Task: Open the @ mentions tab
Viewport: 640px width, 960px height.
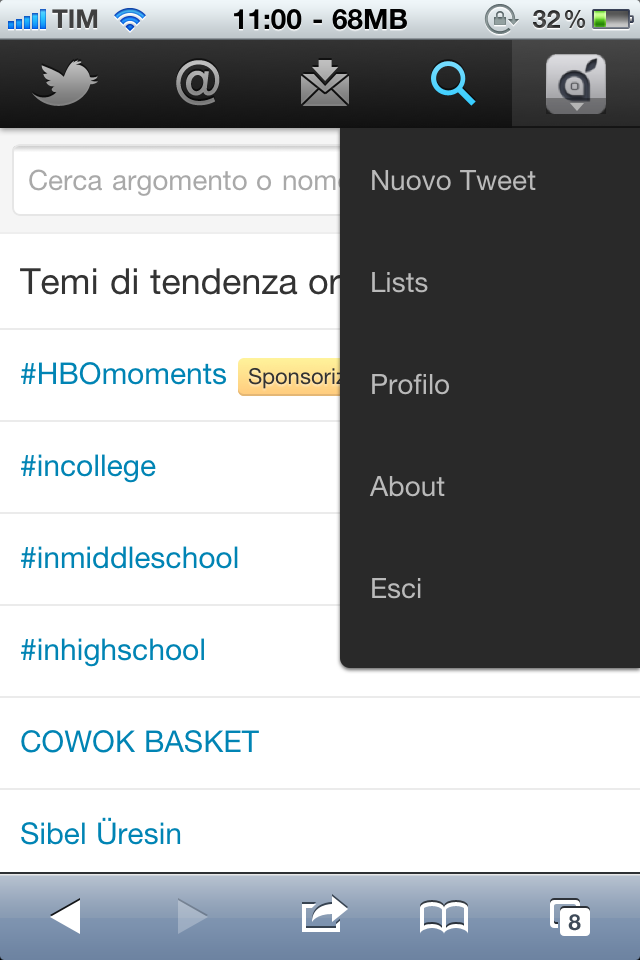Action: point(197,84)
